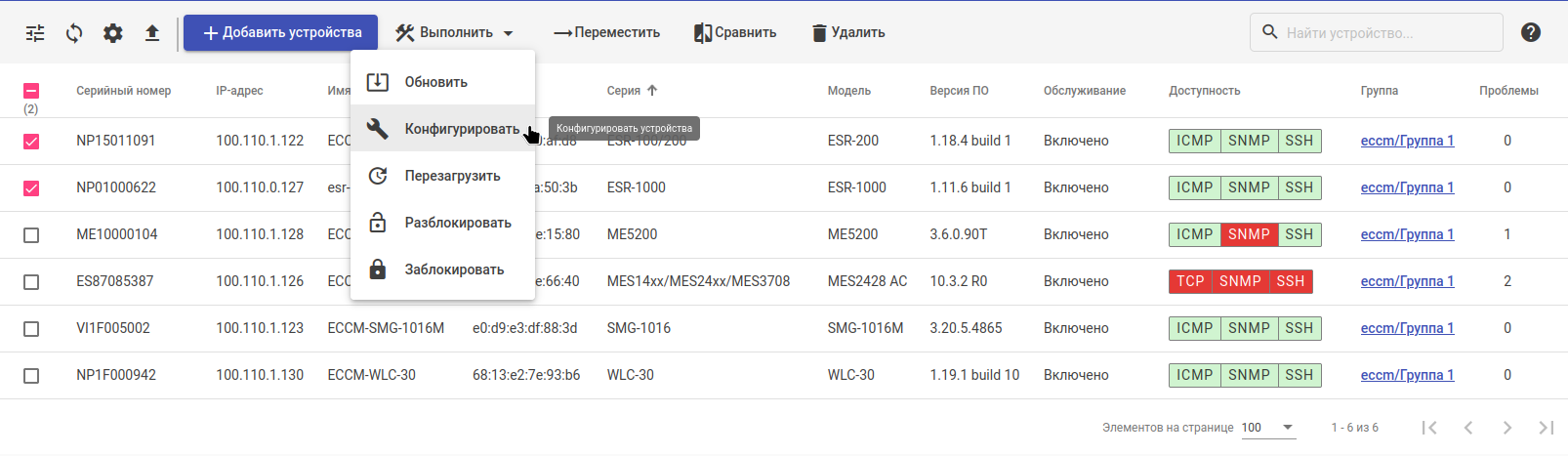This screenshot has width=1568, height=456.
Task: Click the upload arrow icon
Action: pyautogui.click(x=152, y=33)
